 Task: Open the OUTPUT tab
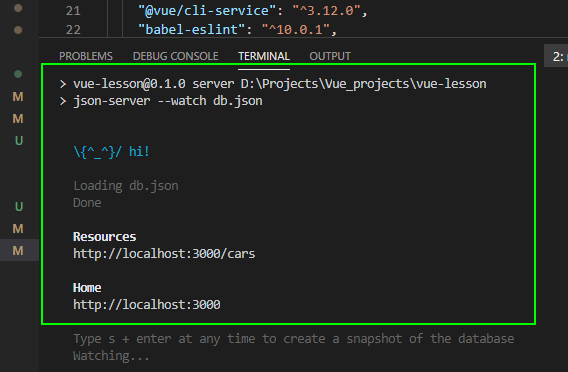click(x=330, y=56)
